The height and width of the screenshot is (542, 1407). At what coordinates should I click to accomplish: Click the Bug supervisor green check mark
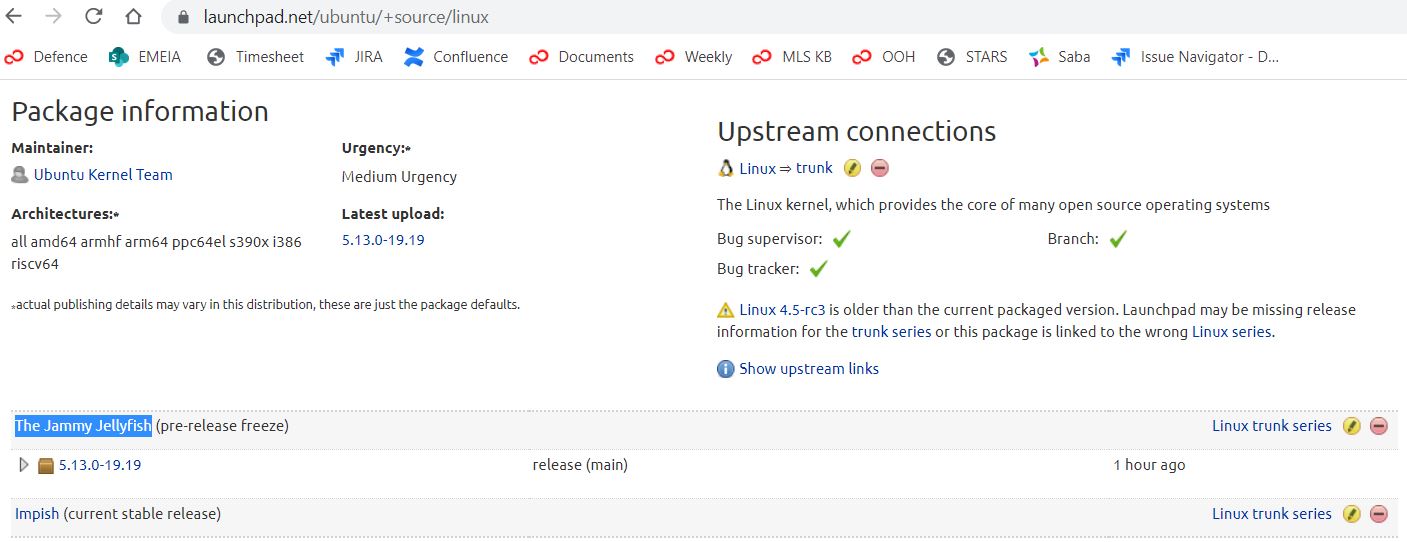842,239
